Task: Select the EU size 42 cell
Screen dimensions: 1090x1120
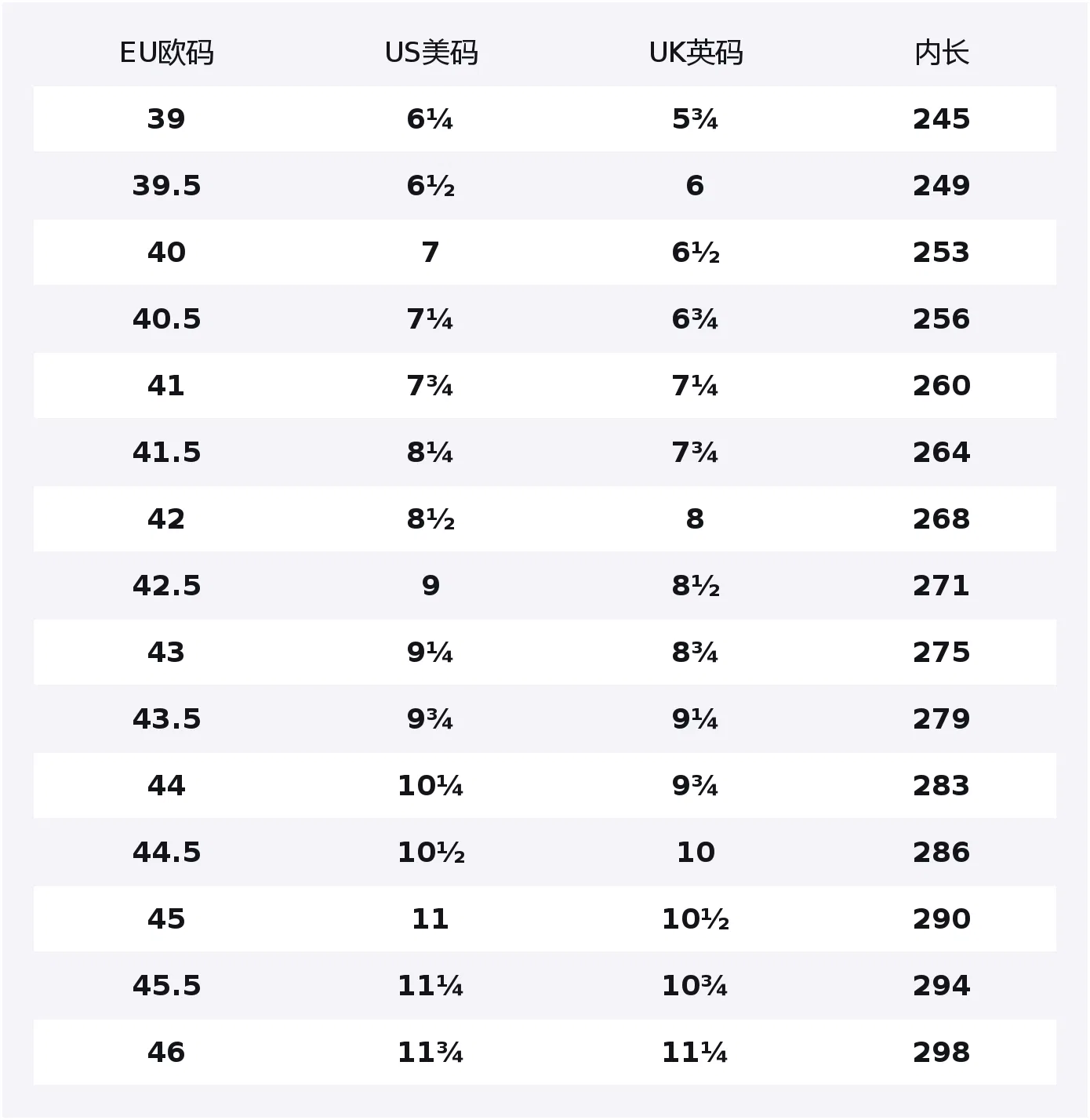Action: 166,519
